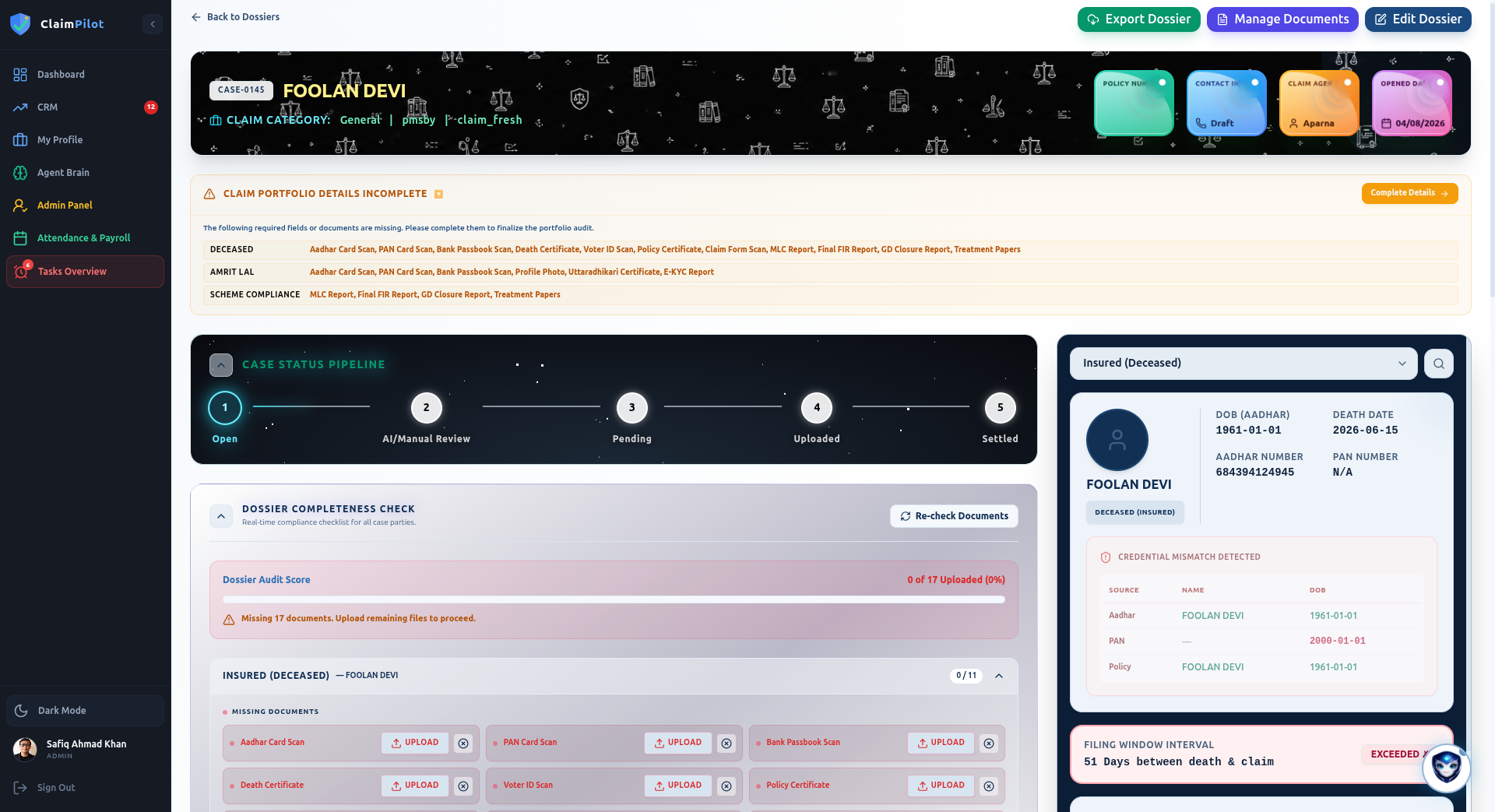Click the Tasks Overview alarm icon
Viewport: 1495px width, 812px height.
(21, 272)
